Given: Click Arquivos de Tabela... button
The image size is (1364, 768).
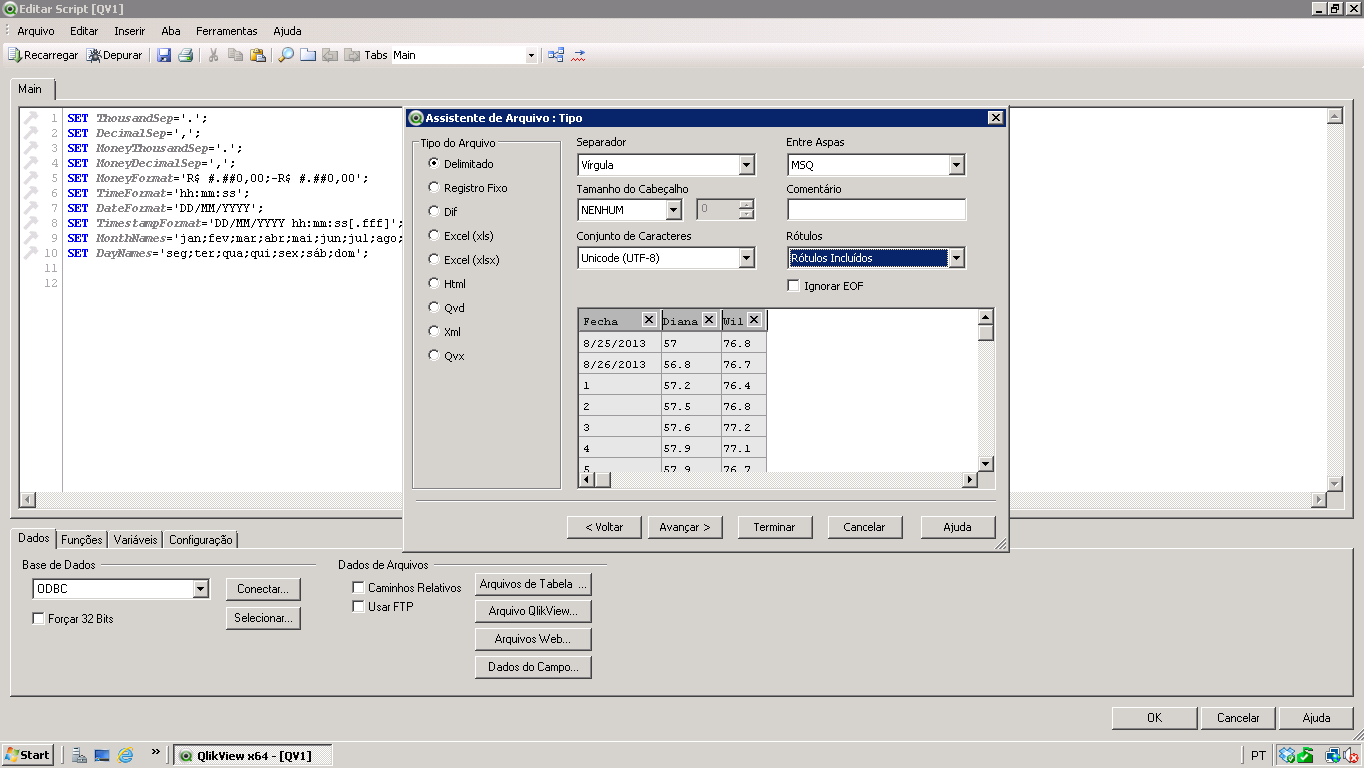Looking at the screenshot, I should point(533,584).
